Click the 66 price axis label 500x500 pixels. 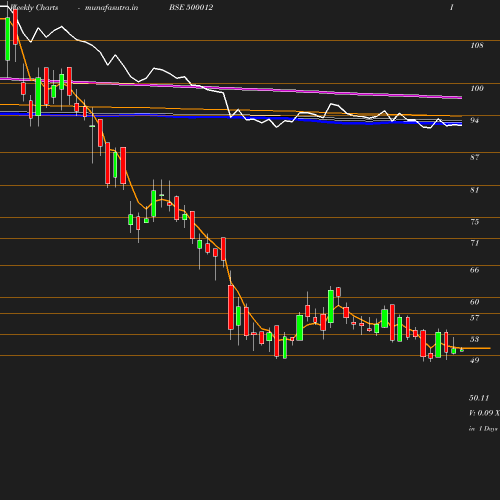click(474, 270)
